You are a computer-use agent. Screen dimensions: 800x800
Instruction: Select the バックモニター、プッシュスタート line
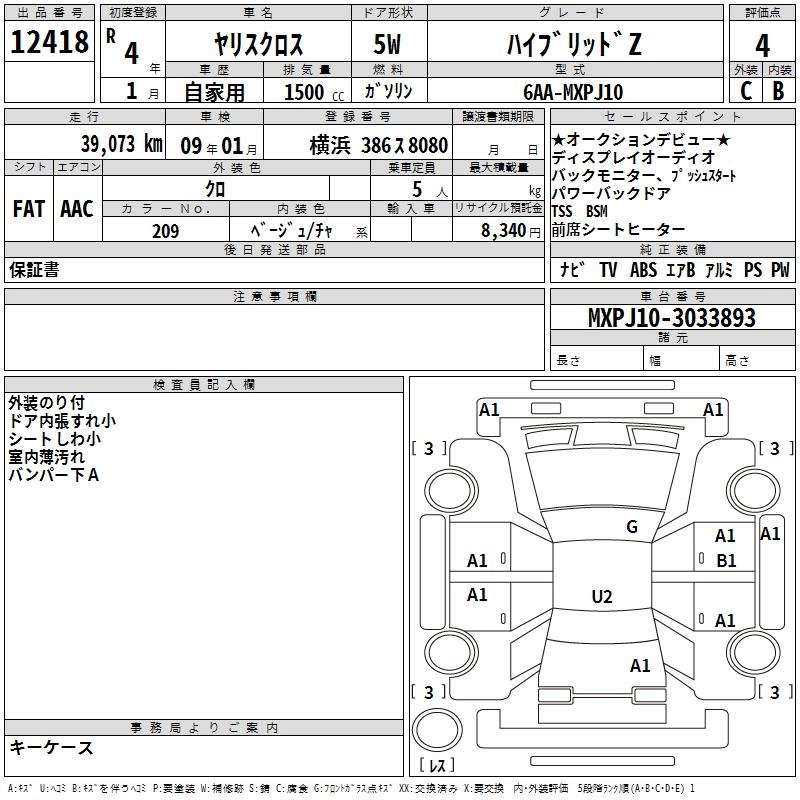pos(644,176)
